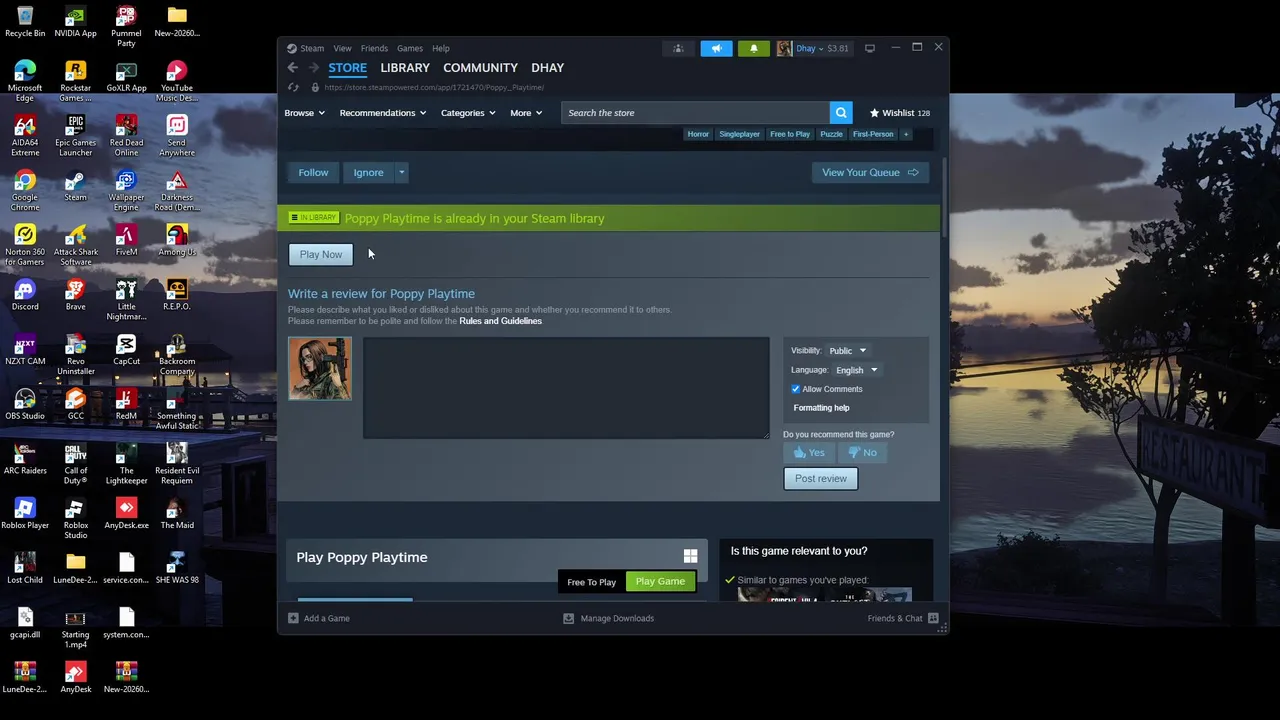Click the Steam back navigation arrow
Screen dimensions: 1280x720
(293, 68)
